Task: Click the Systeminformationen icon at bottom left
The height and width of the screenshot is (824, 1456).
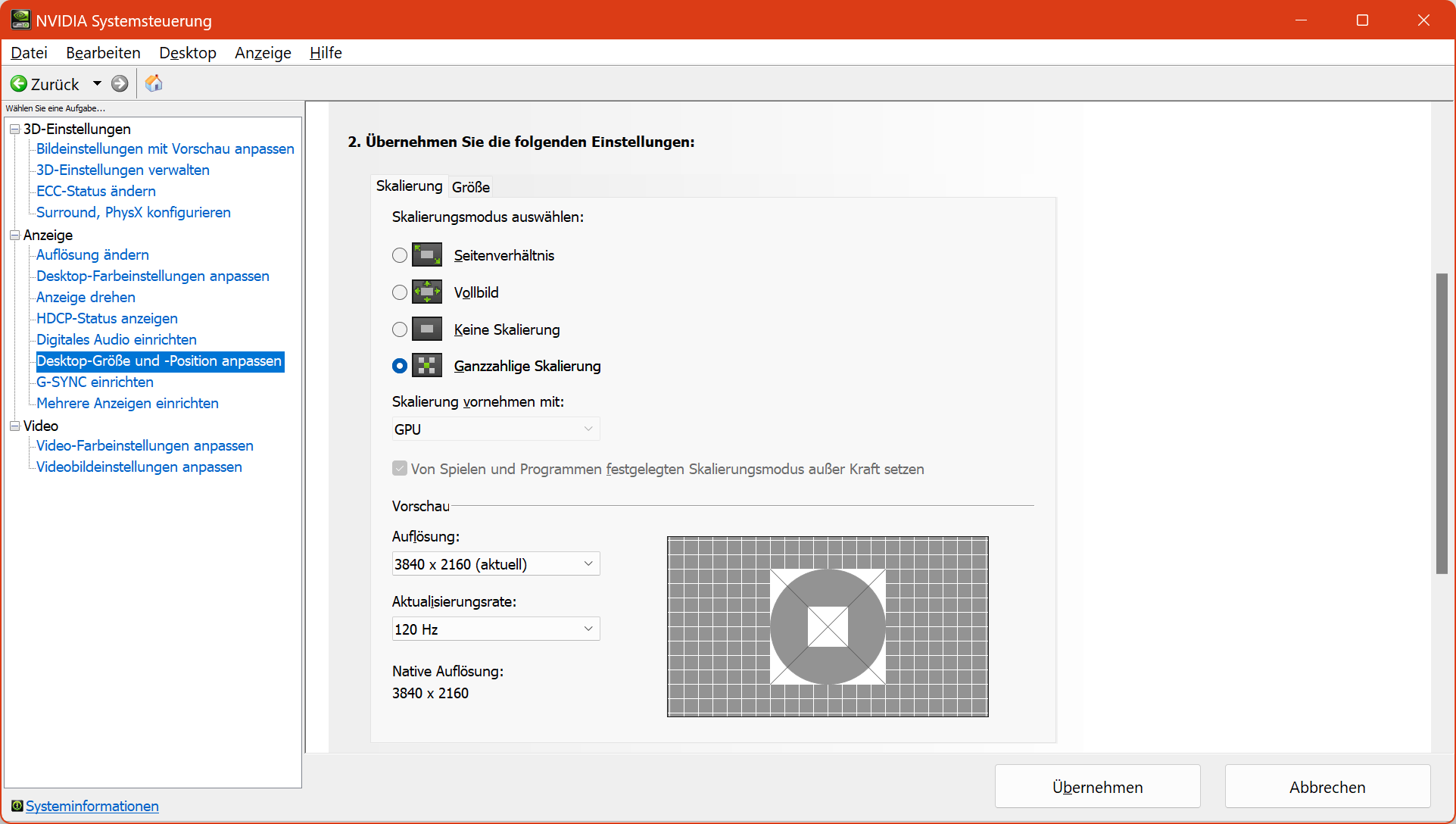Action: (x=17, y=806)
